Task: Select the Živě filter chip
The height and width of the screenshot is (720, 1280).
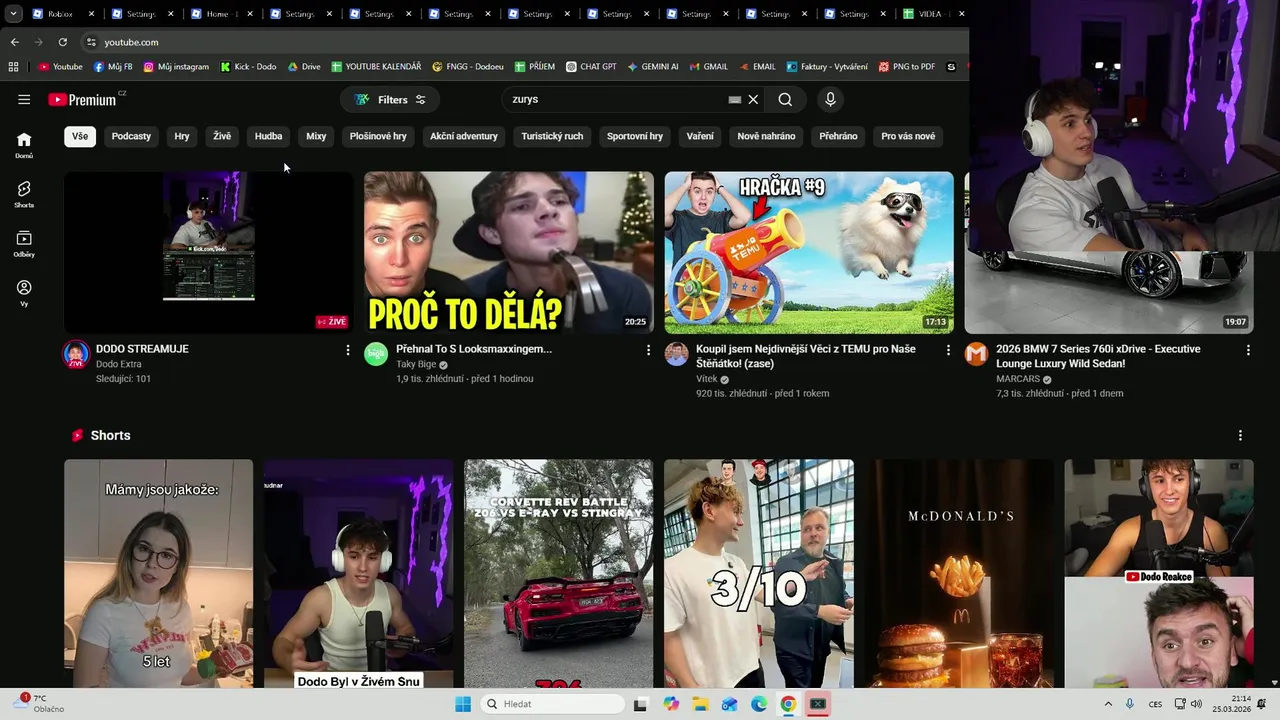Action: pyautogui.click(x=222, y=136)
